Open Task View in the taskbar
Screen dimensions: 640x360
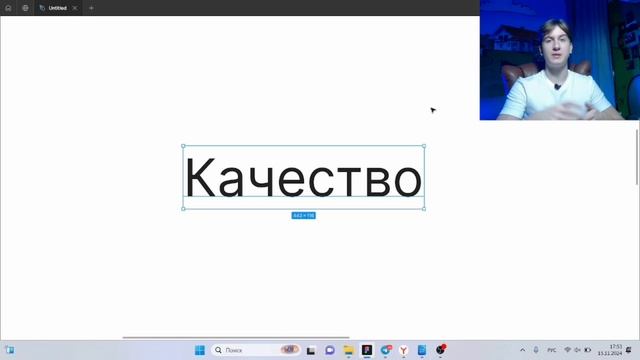tap(311, 350)
